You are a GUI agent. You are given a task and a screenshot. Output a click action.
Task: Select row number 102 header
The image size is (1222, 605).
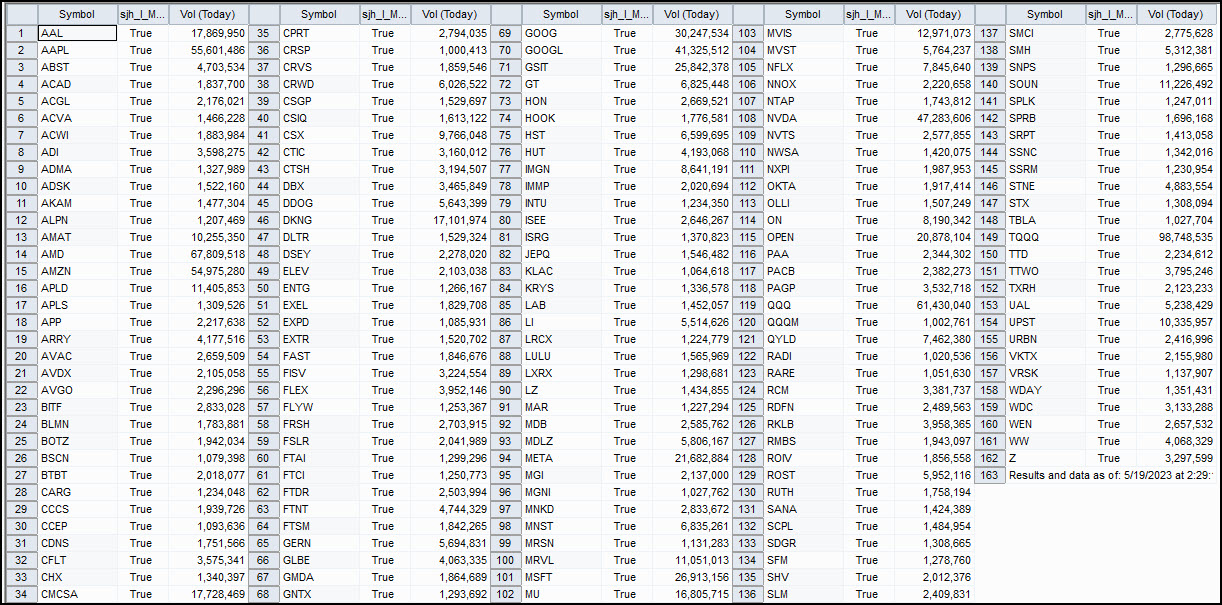point(505,594)
